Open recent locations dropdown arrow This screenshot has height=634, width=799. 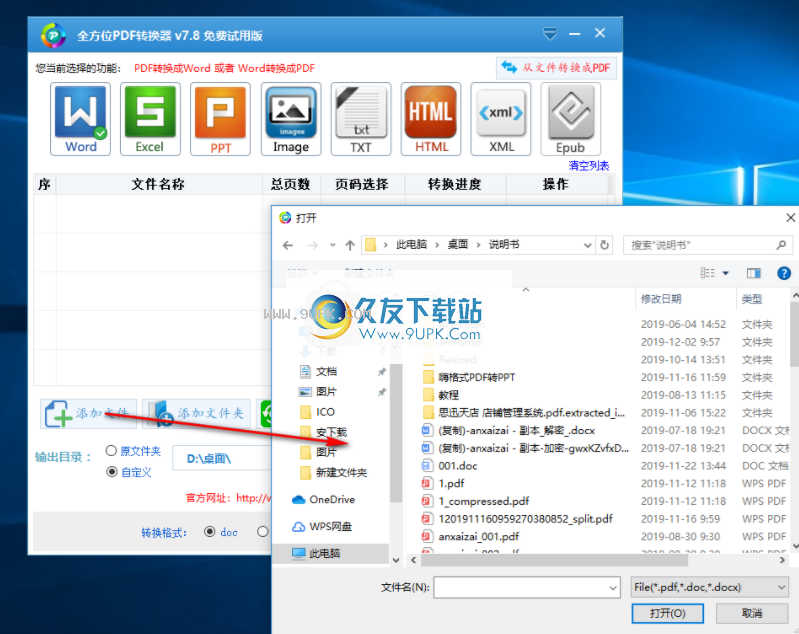click(332, 245)
